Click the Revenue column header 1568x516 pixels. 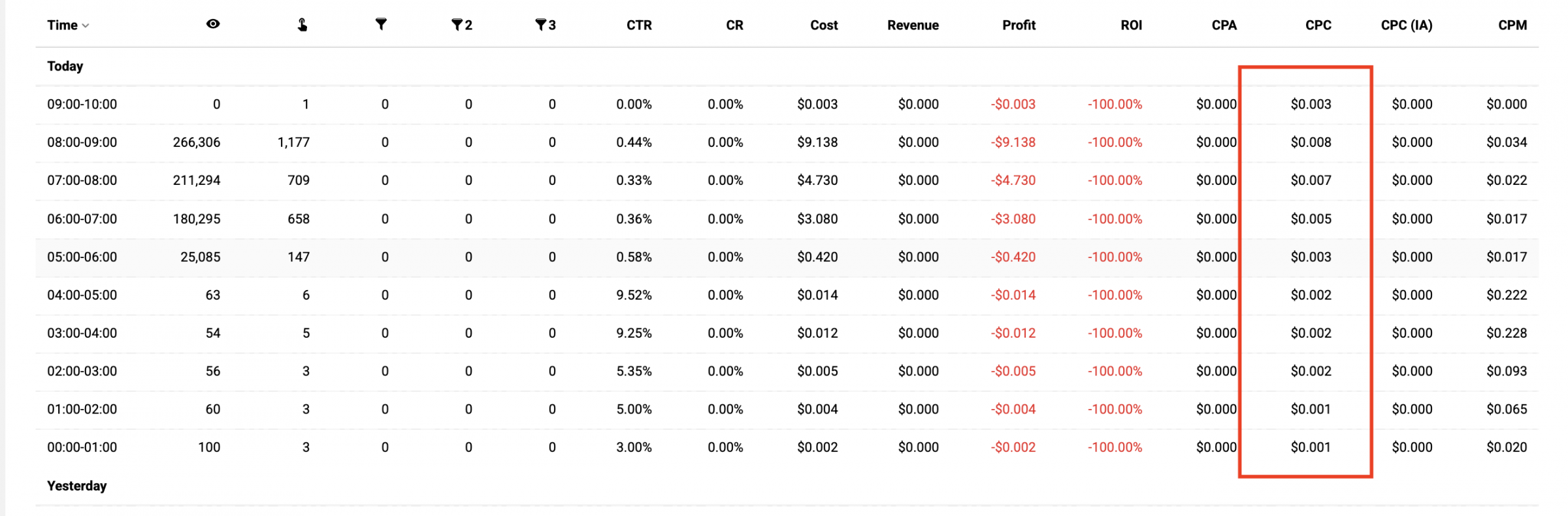[913, 25]
